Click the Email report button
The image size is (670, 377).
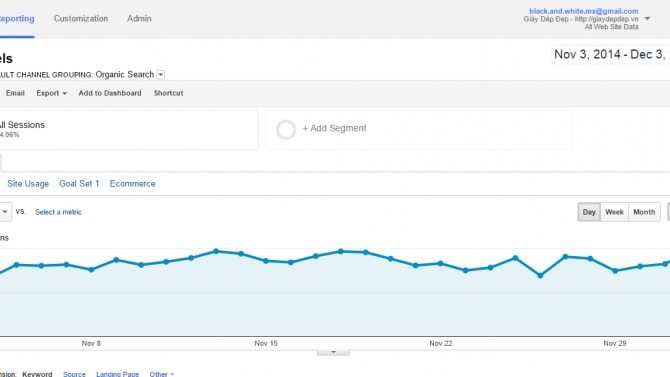15,93
